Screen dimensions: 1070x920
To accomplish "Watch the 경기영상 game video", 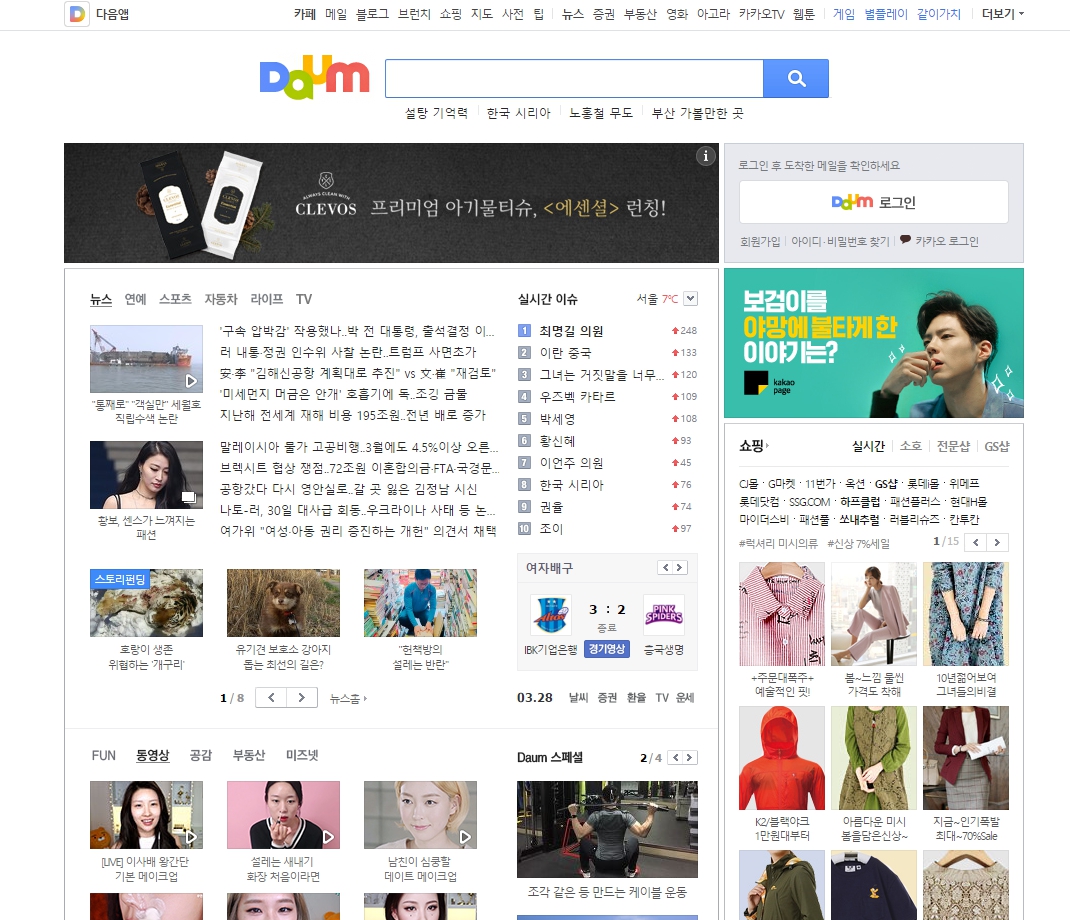I will pos(607,648).
